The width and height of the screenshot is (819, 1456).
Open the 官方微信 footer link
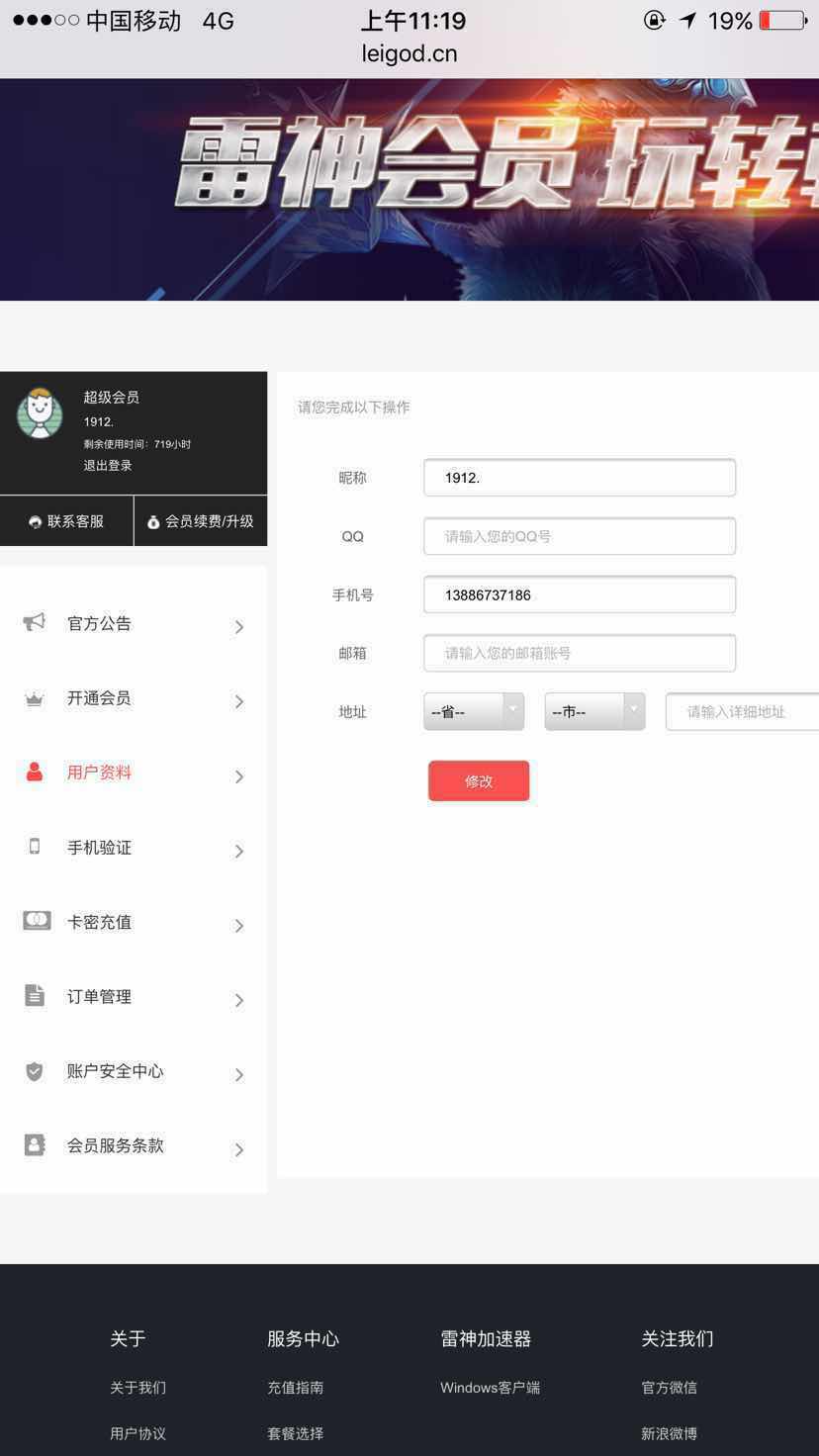(x=669, y=1388)
